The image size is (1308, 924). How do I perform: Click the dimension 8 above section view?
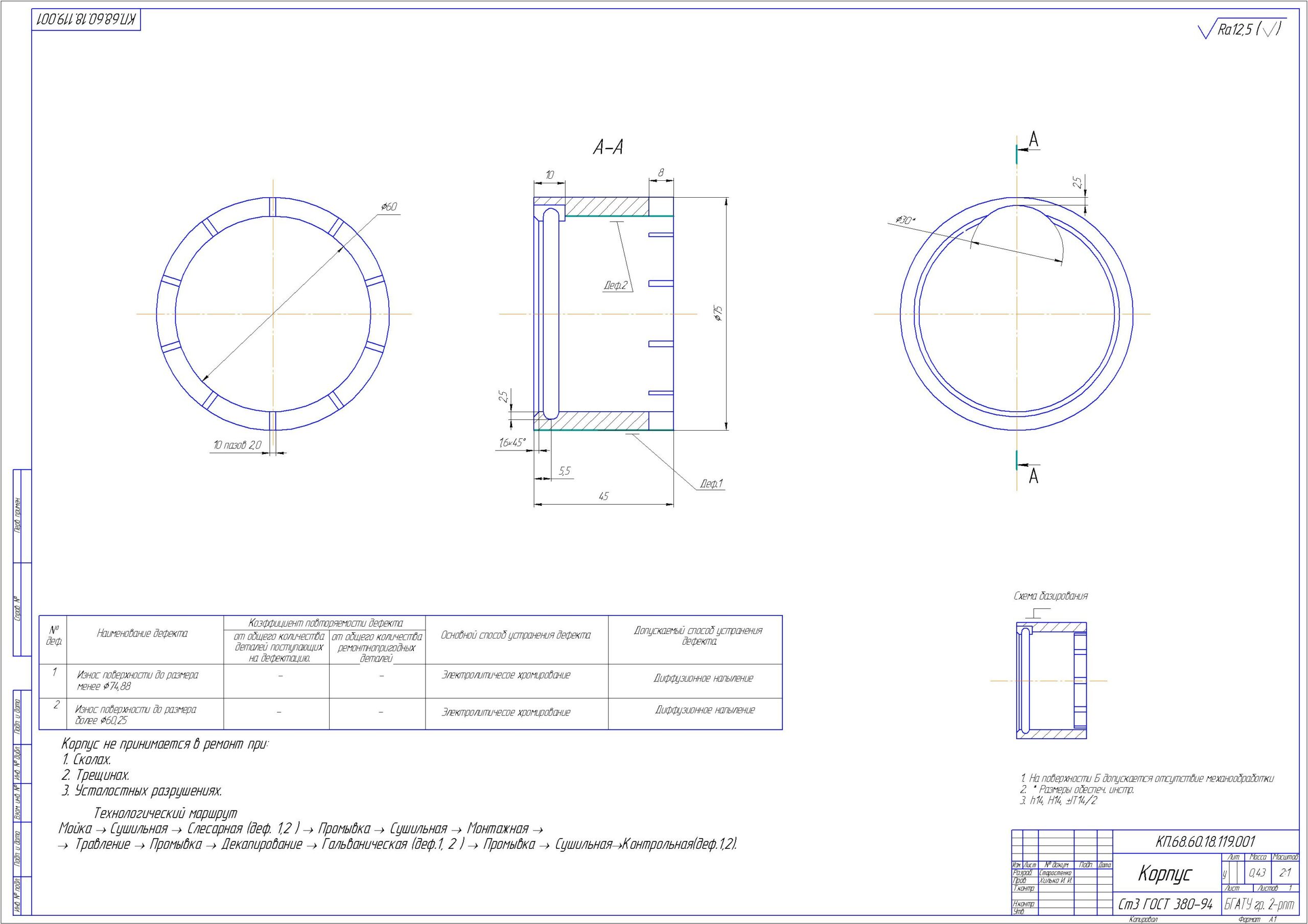coord(661,172)
